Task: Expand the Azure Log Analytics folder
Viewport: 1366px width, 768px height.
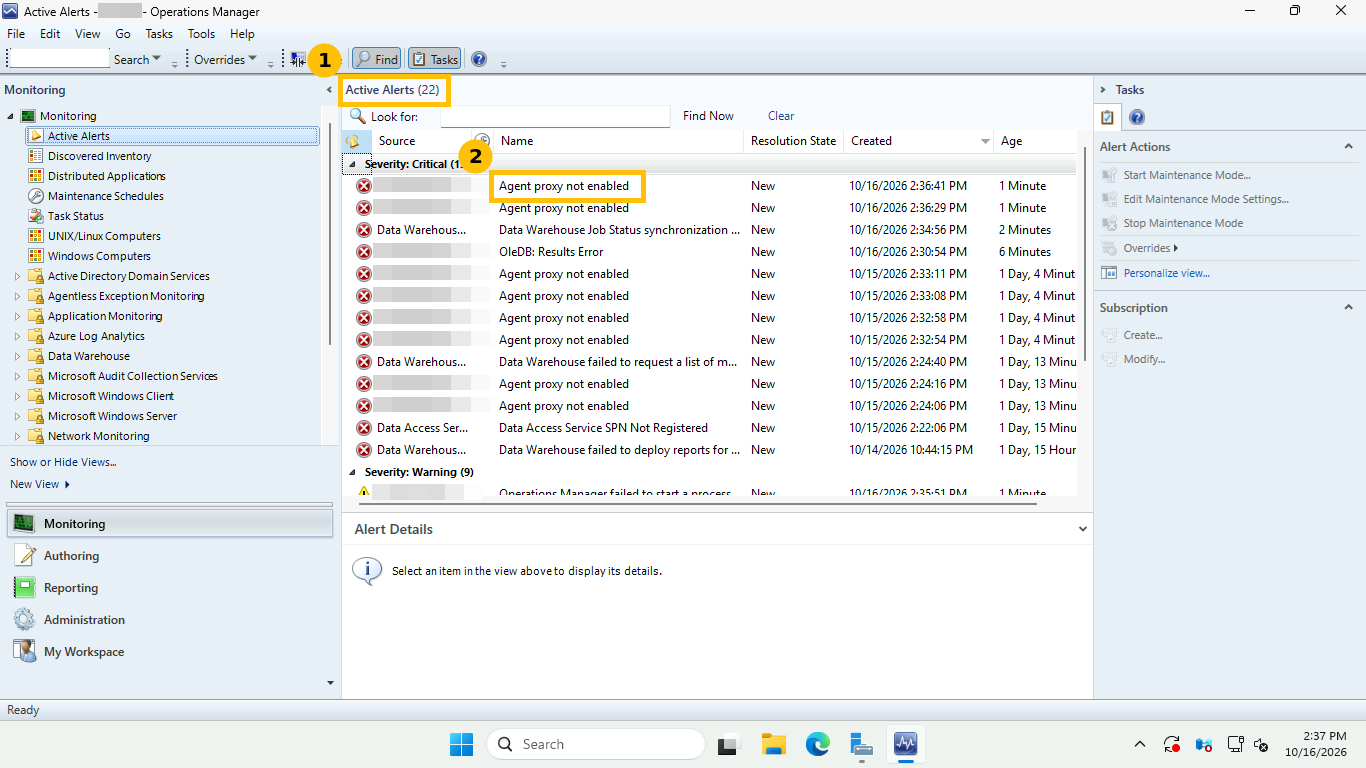Action: pos(17,336)
